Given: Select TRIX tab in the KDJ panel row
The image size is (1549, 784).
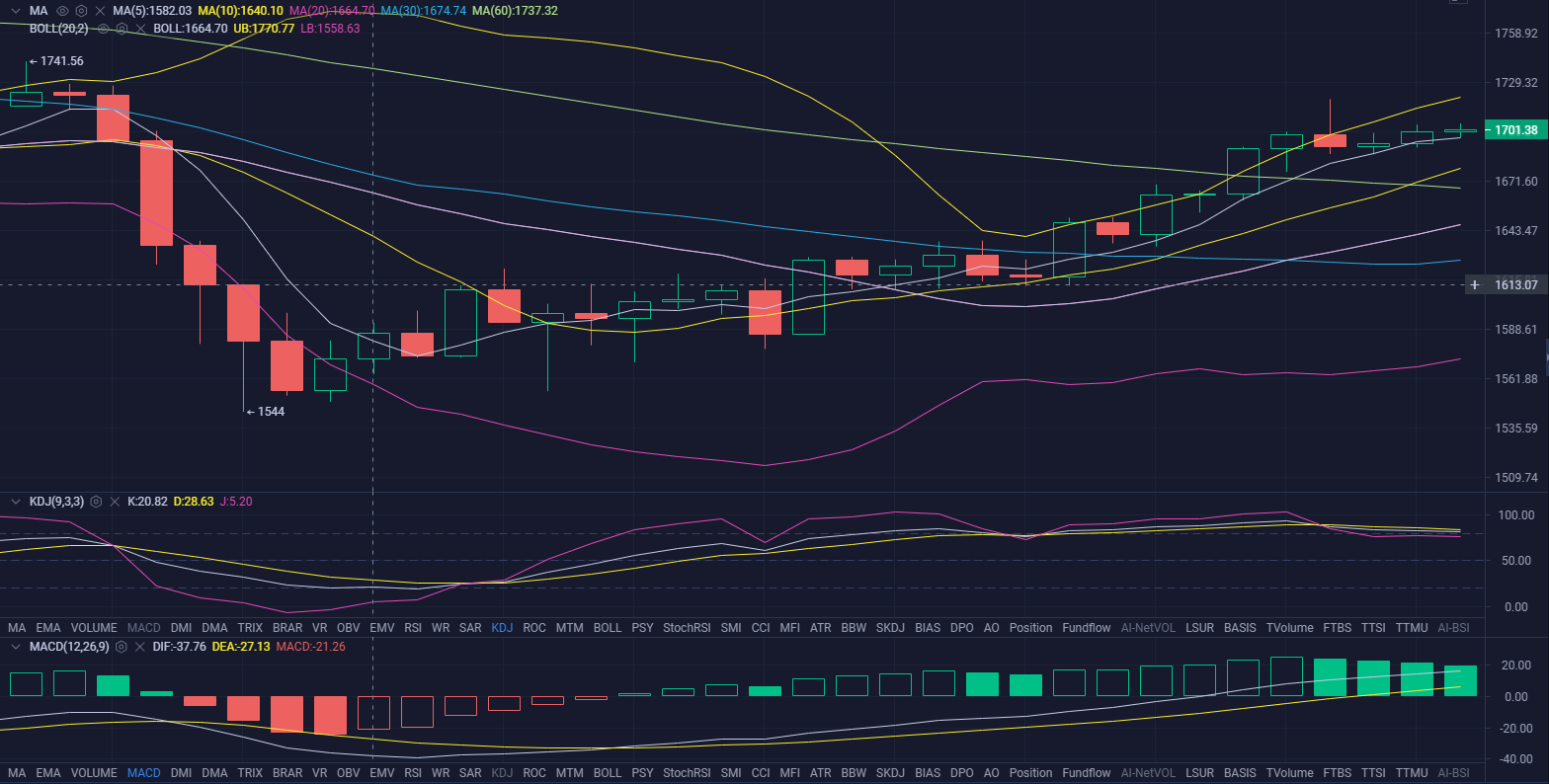Looking at the screenshot, I should pyautogui.click(x=250, y=628).
